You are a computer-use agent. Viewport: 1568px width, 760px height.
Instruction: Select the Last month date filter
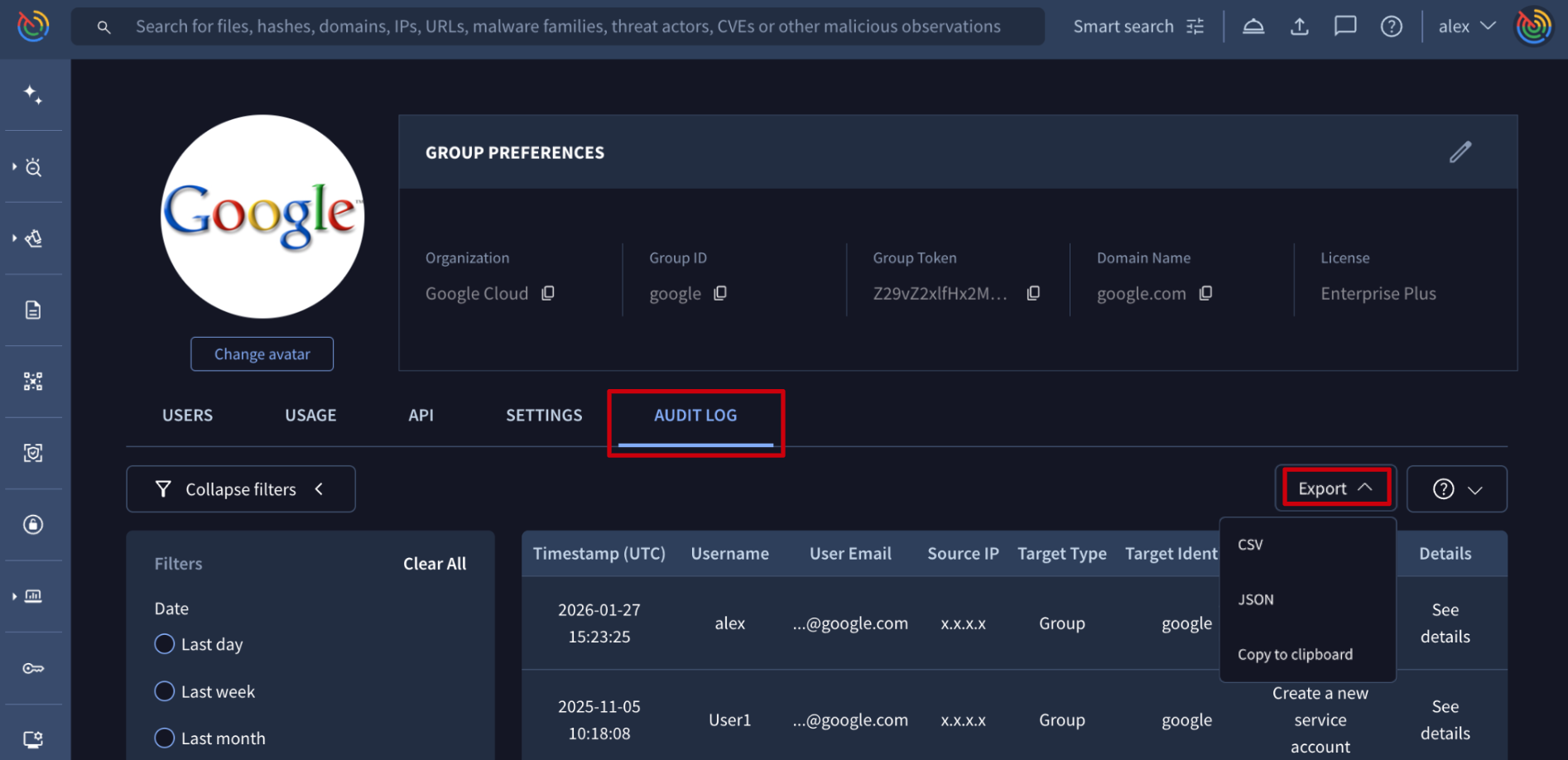[x=165, y=738]
